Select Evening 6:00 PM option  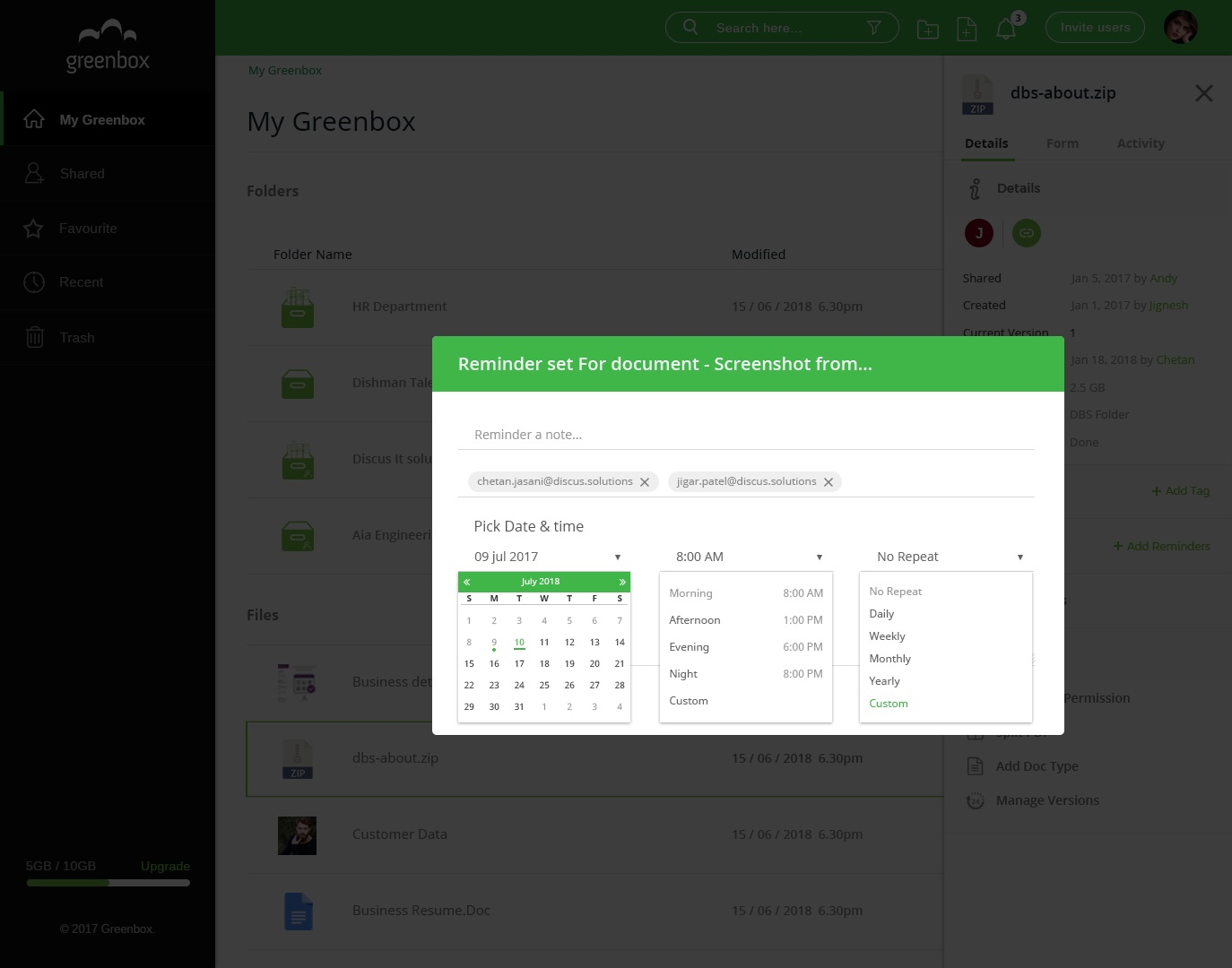[746, 647]
